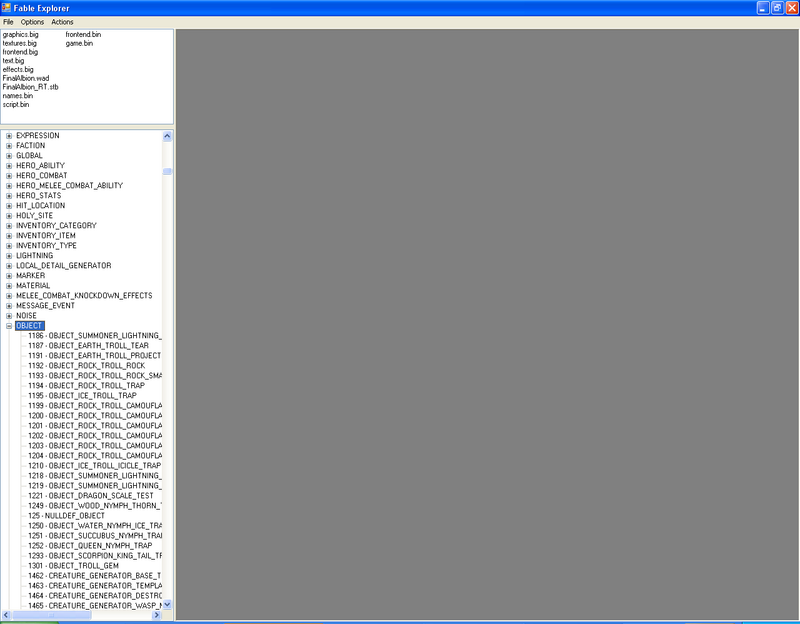Select frontend.big in the file list

click(20, 52)
